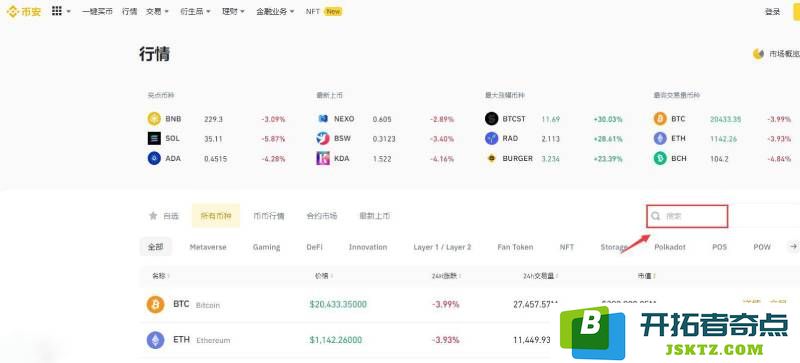Switch to the 合约市场 tab
The image size is (800, 363).
tap(321, 216)
